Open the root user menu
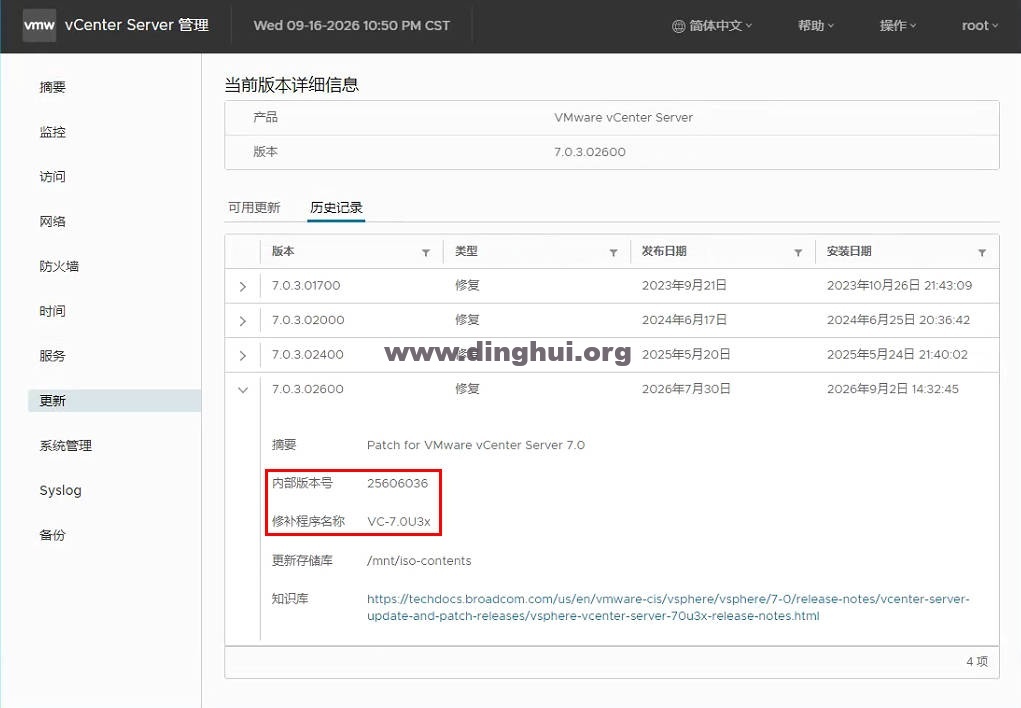Viewport: 1021px width, 708px height. tap(979, 26)
